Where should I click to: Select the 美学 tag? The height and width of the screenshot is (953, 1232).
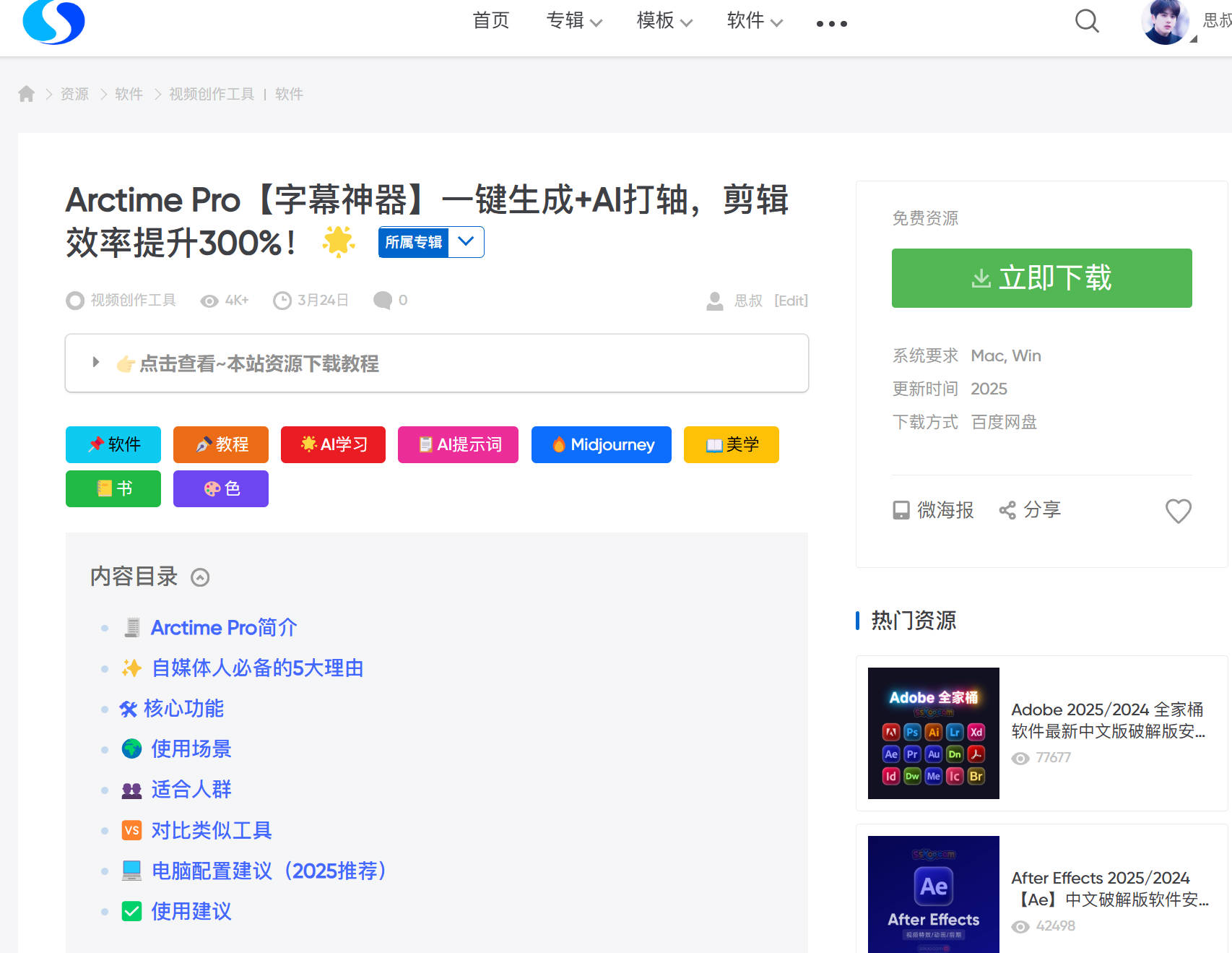tap(731, 444)
